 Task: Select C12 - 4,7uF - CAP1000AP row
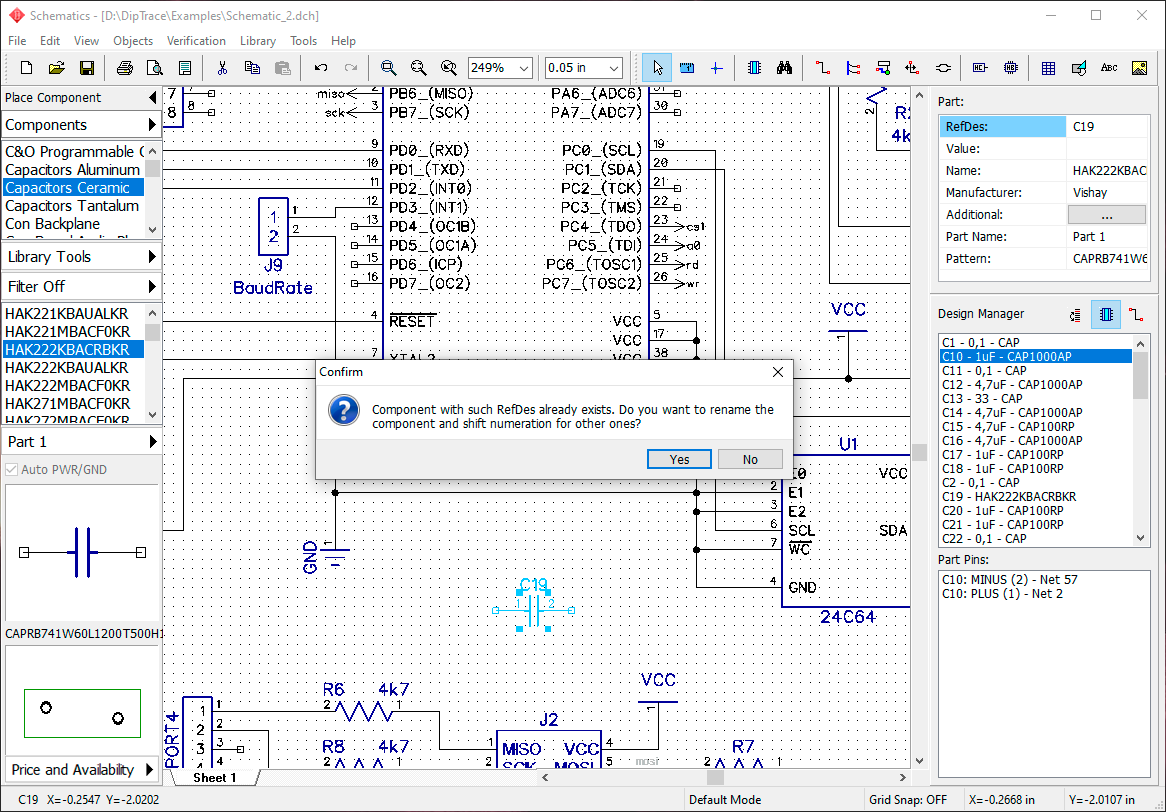pos(1035,384)
